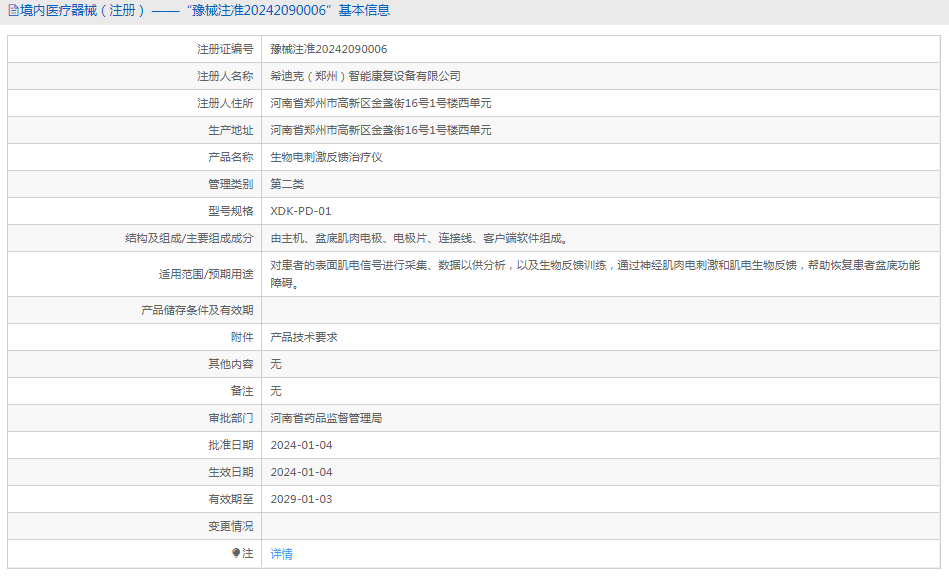Viewport: 949px width, 577px height.
Task: Click the composition text starting with 由主机
Action: pyautogui.click(x=419, y=239)
